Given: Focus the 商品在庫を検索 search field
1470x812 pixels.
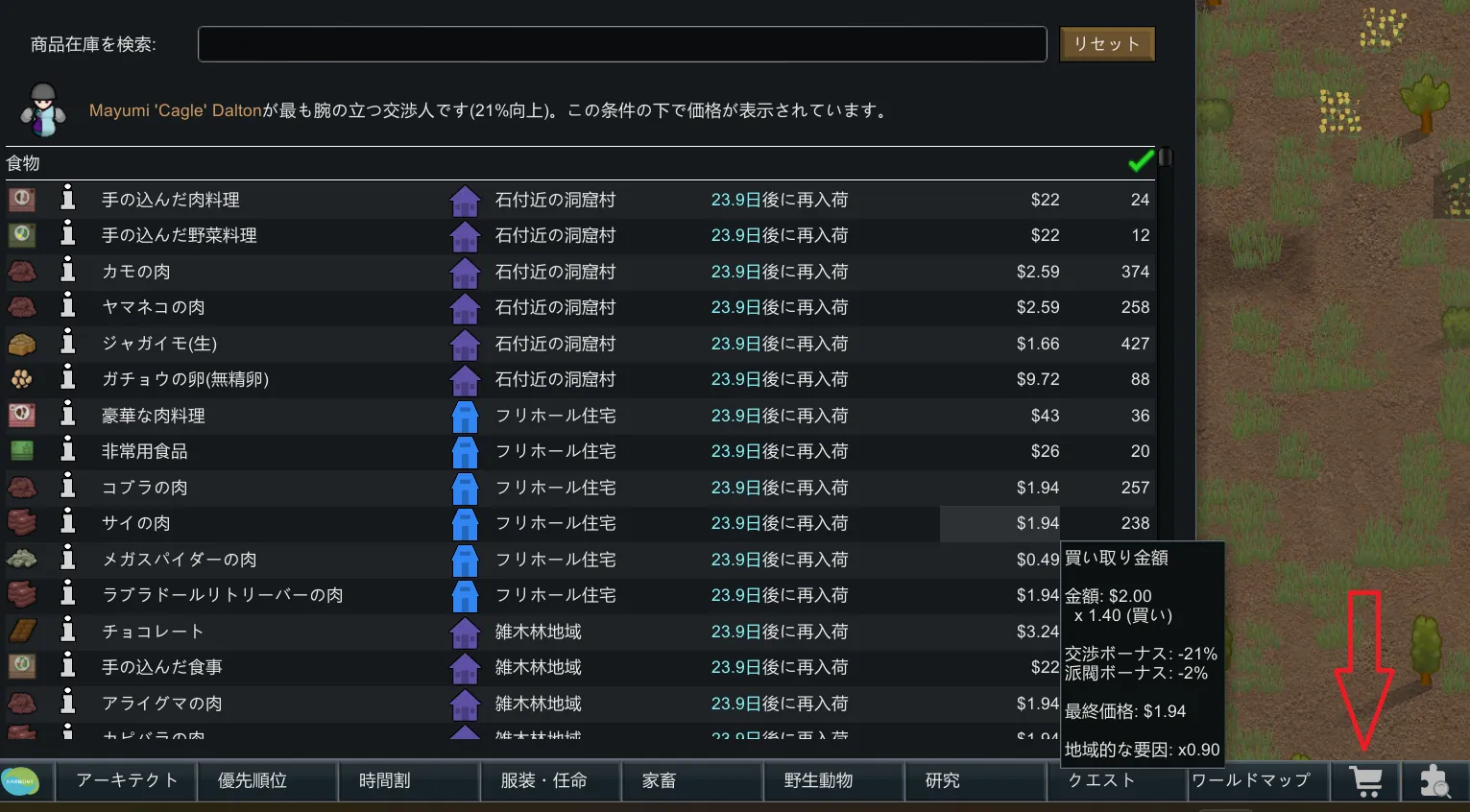Looking at the screenshot, I should tap(621, 44).
